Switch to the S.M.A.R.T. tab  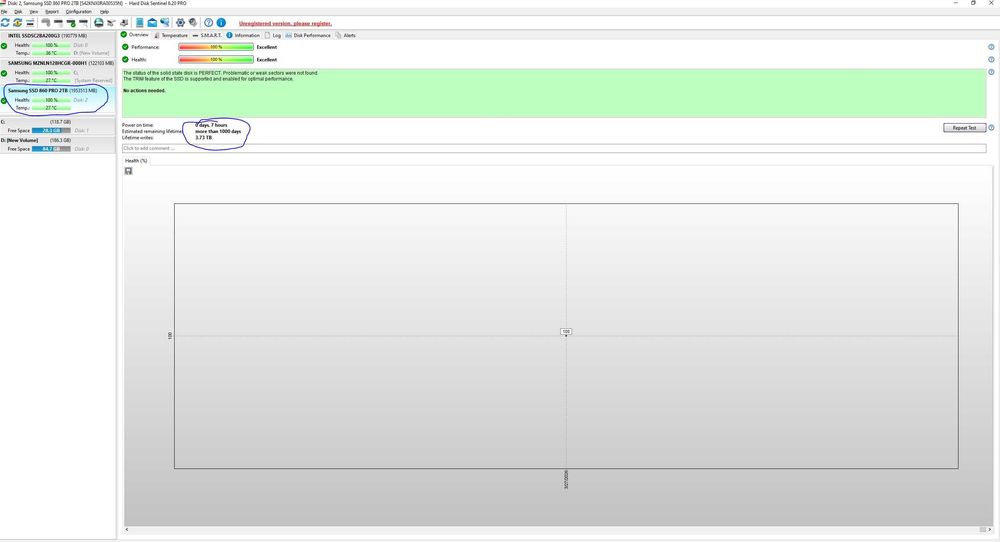point(207,35)
